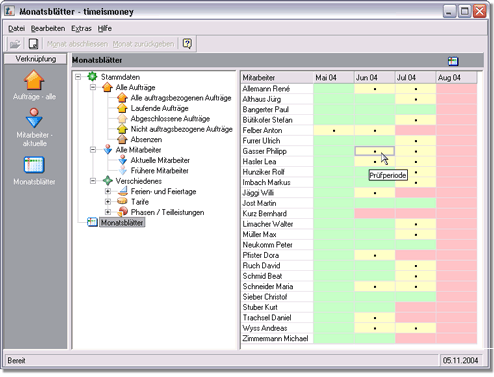Collapse the Alle Mitarbeiter tree node
Screen dimensions: 494x377
click(93, 150)
